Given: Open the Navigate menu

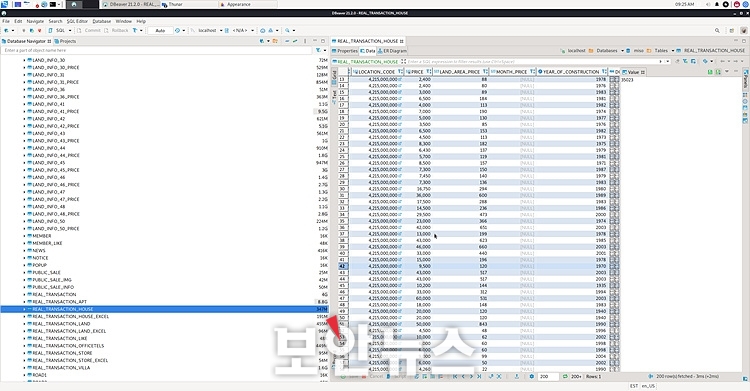Looking at the screenshot, I should point(35,22).
